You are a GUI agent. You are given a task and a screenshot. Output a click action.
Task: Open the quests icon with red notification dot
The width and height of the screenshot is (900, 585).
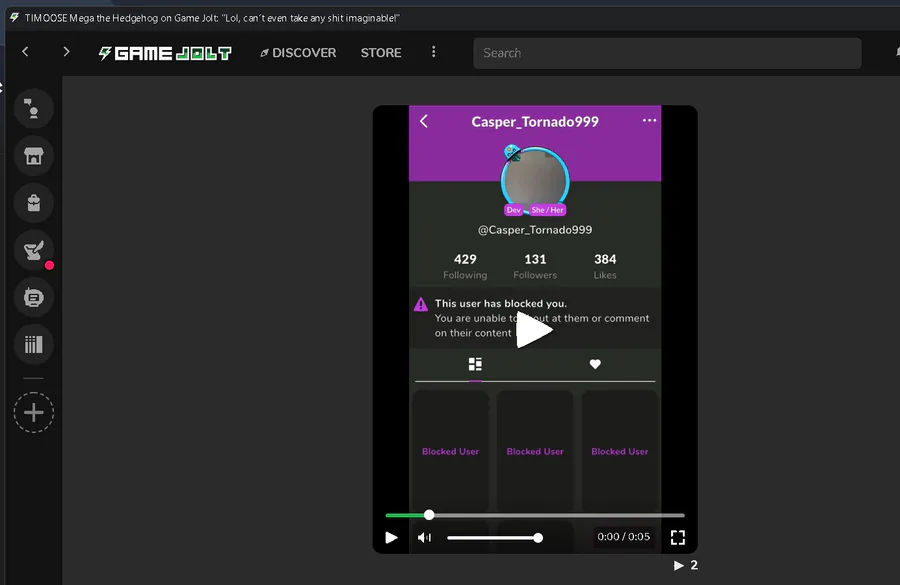click(34, 250)
